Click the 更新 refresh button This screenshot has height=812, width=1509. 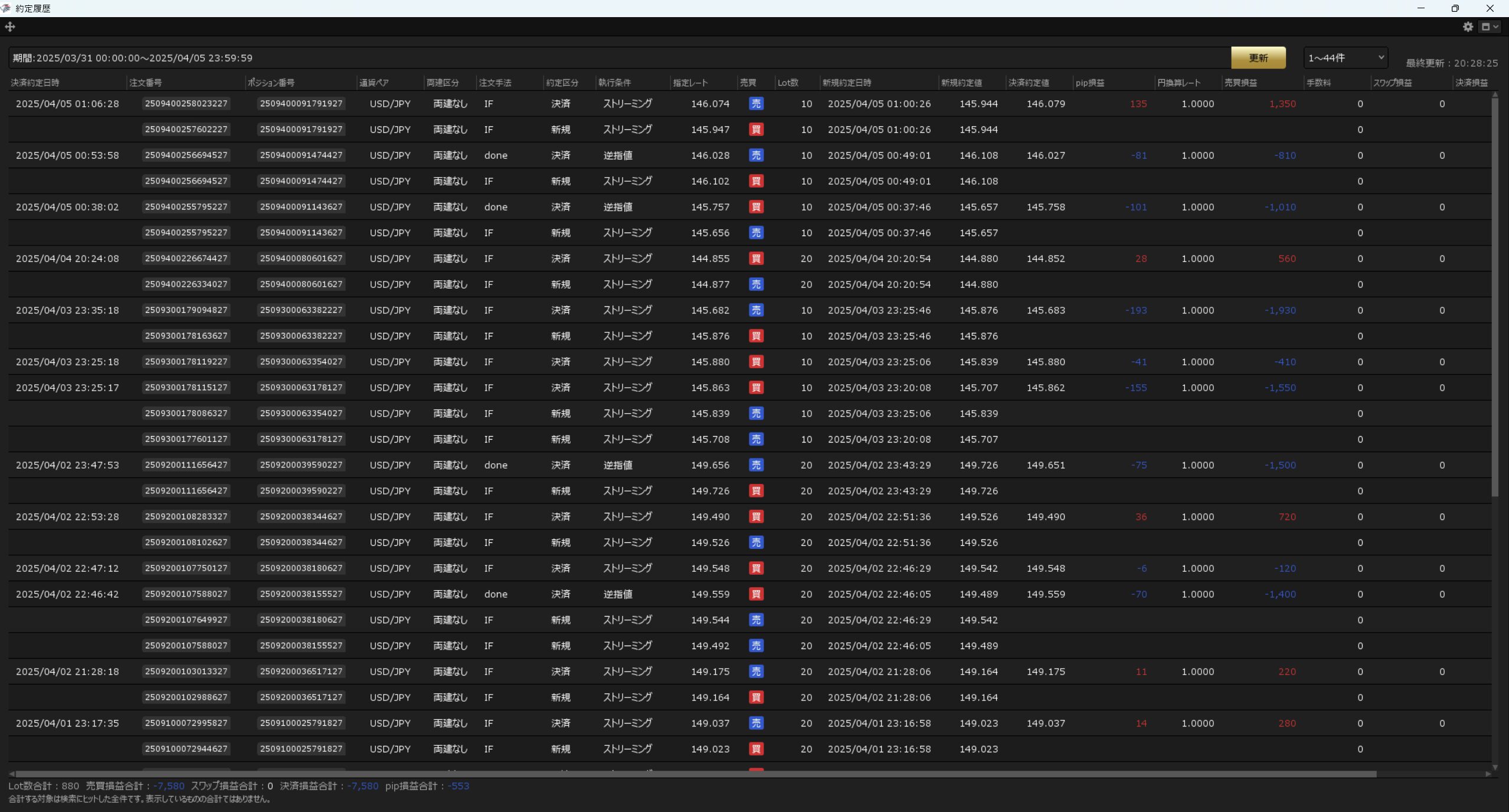(x=1258, y=58)
